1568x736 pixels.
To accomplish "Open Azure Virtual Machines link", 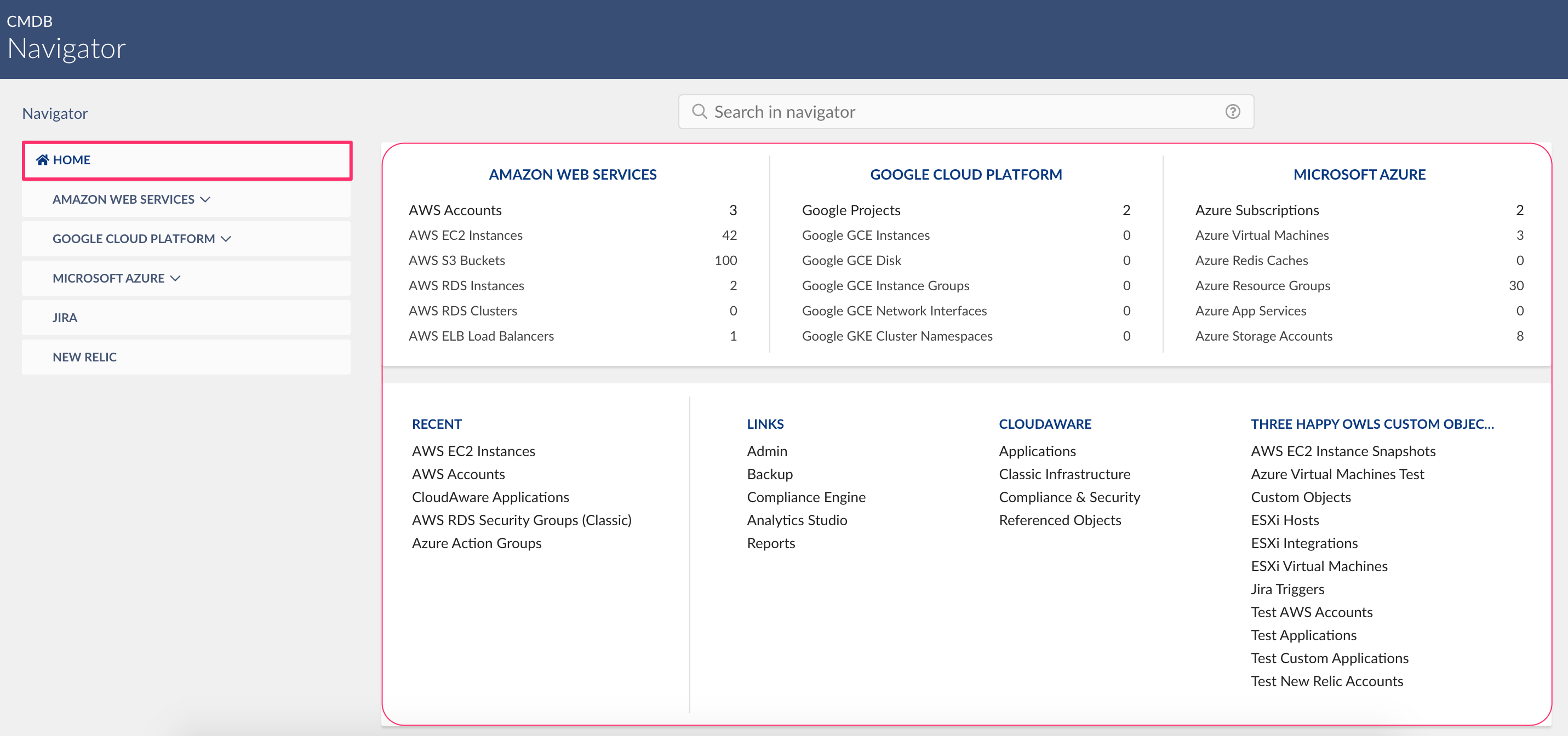I will pos(1262,235).
